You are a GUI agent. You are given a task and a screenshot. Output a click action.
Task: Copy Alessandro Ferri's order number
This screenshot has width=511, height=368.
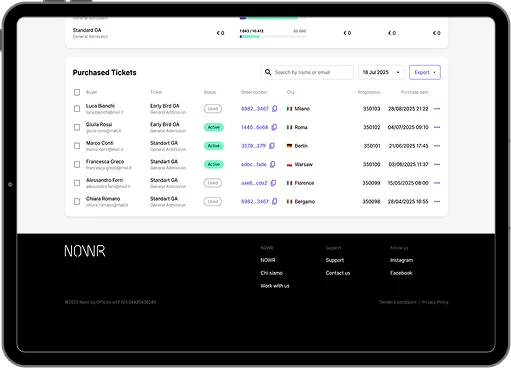pyautogui.click(x=273, y=183)
